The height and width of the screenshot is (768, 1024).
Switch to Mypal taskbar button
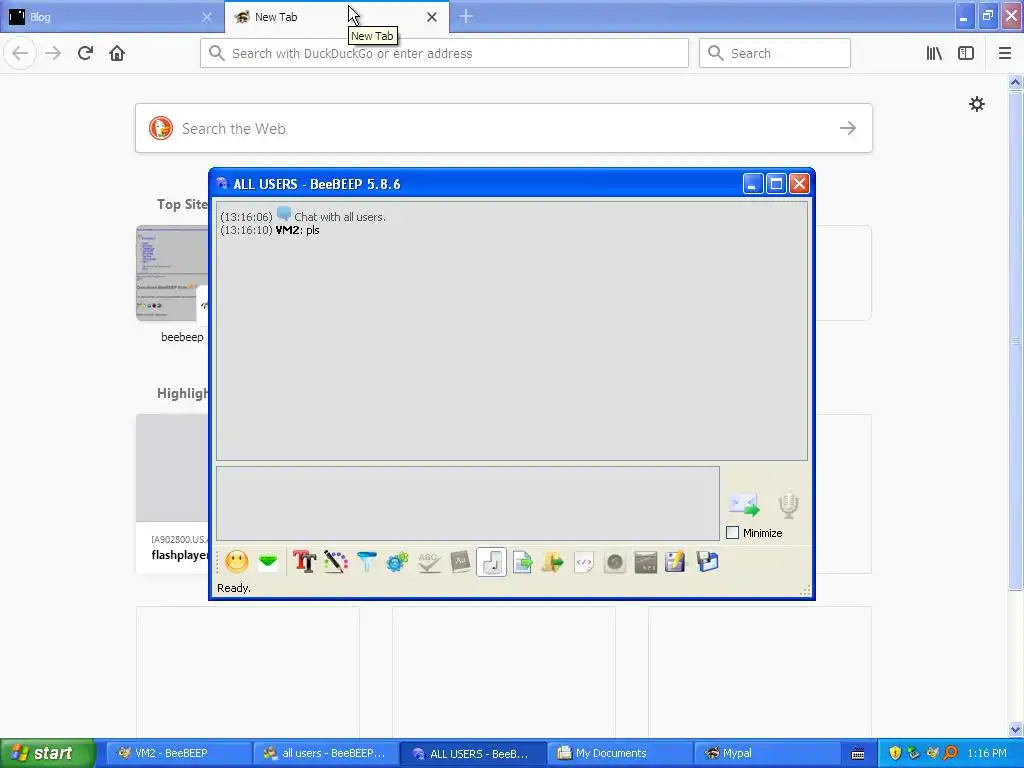[x=767, y=753]
